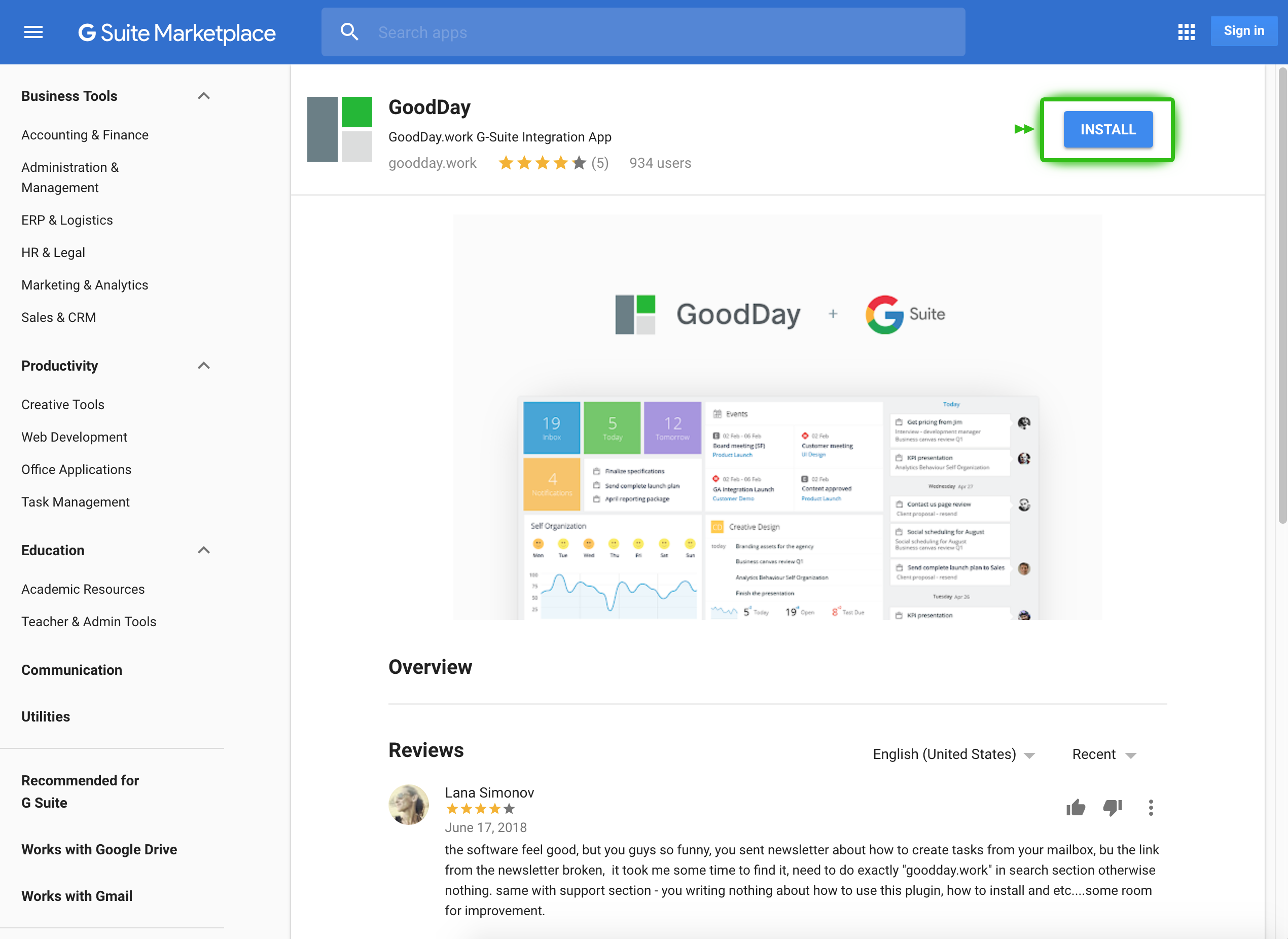The width and height of the screenshot is (1288, 939).
Task: Dislike Lana Simonov's review with thumbs down
Action: [x=1113, y=807]
